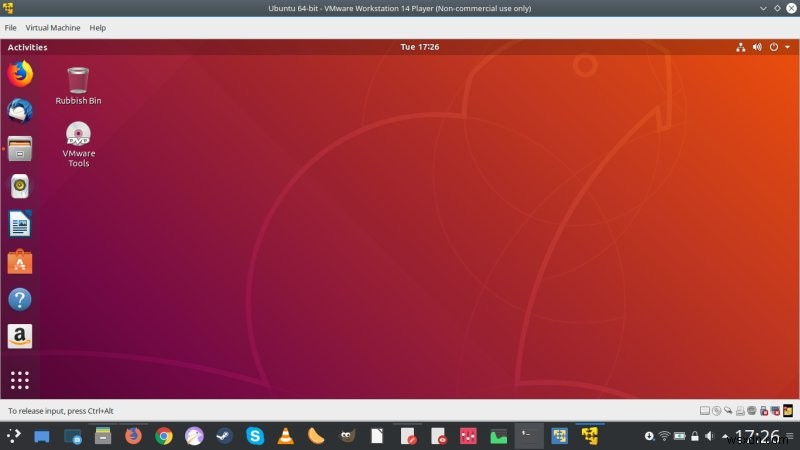Open the terminal icon in KDE taskbar
This screenshot has height=450, width=800.
click(528, 436)
